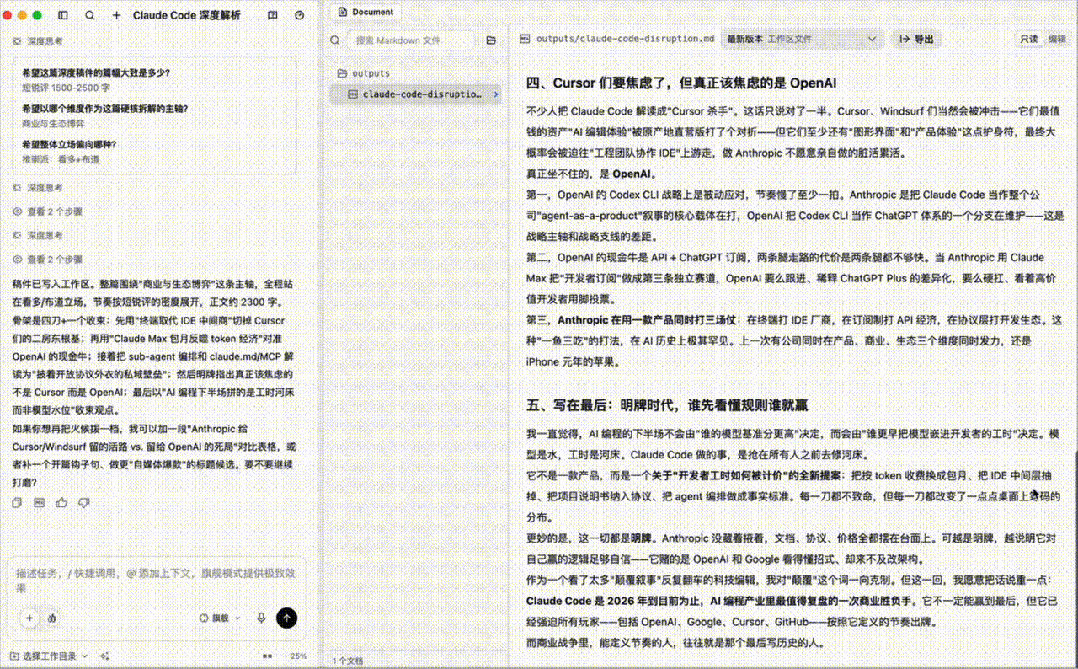Click the question 希望这篇深度稿件的篇幅大致是多少?

click(96, 73)
